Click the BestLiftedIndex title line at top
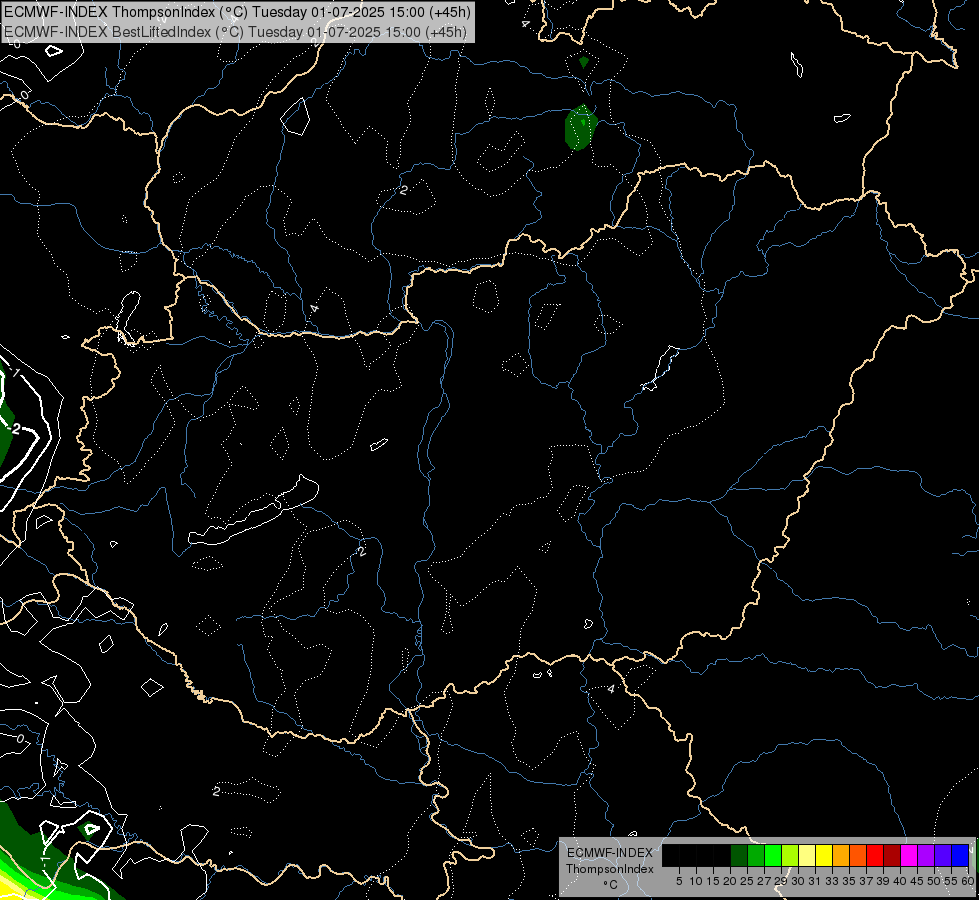 [235, 32]
